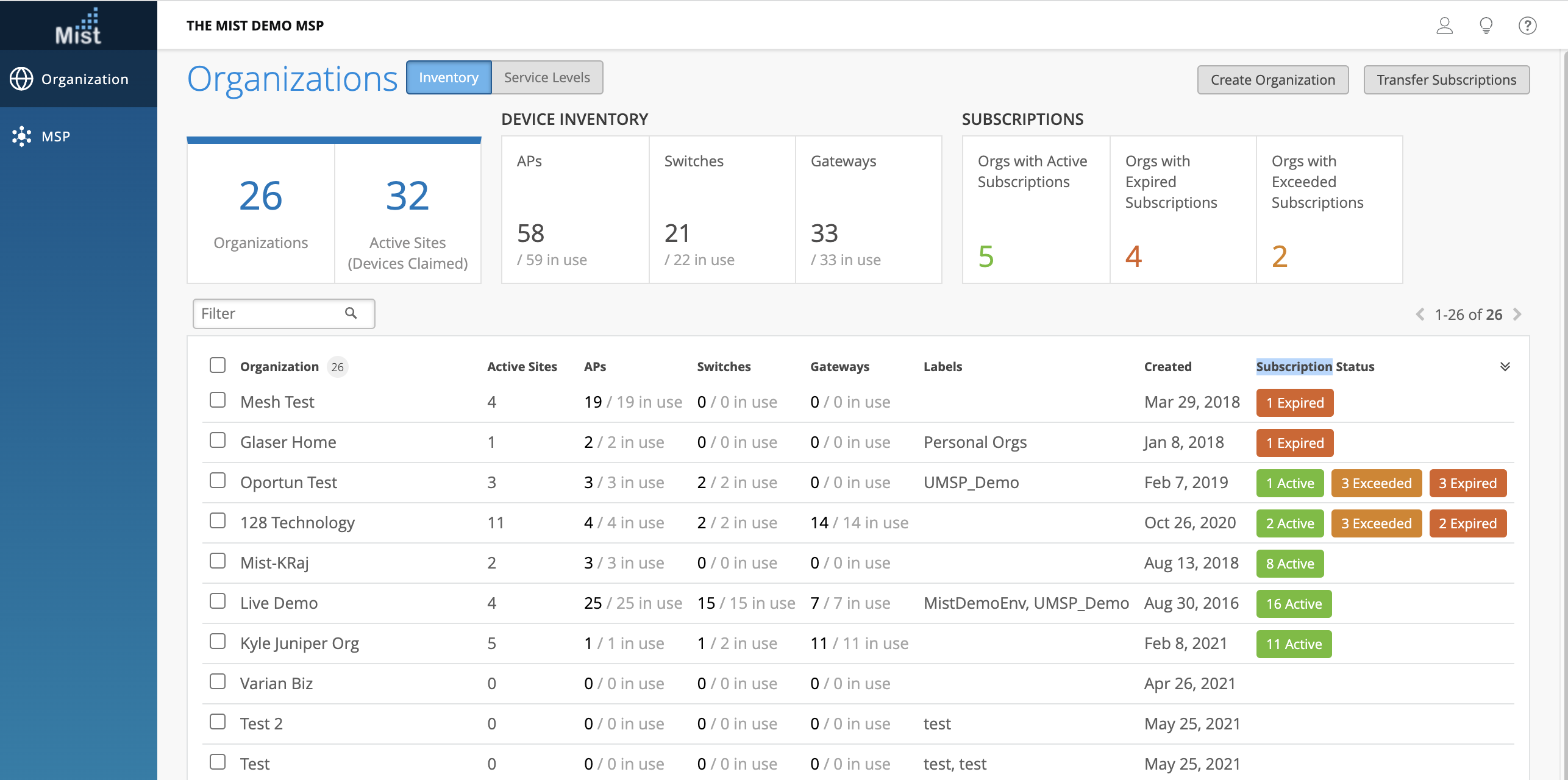Expand the table column options chevron

point(1505,367)
